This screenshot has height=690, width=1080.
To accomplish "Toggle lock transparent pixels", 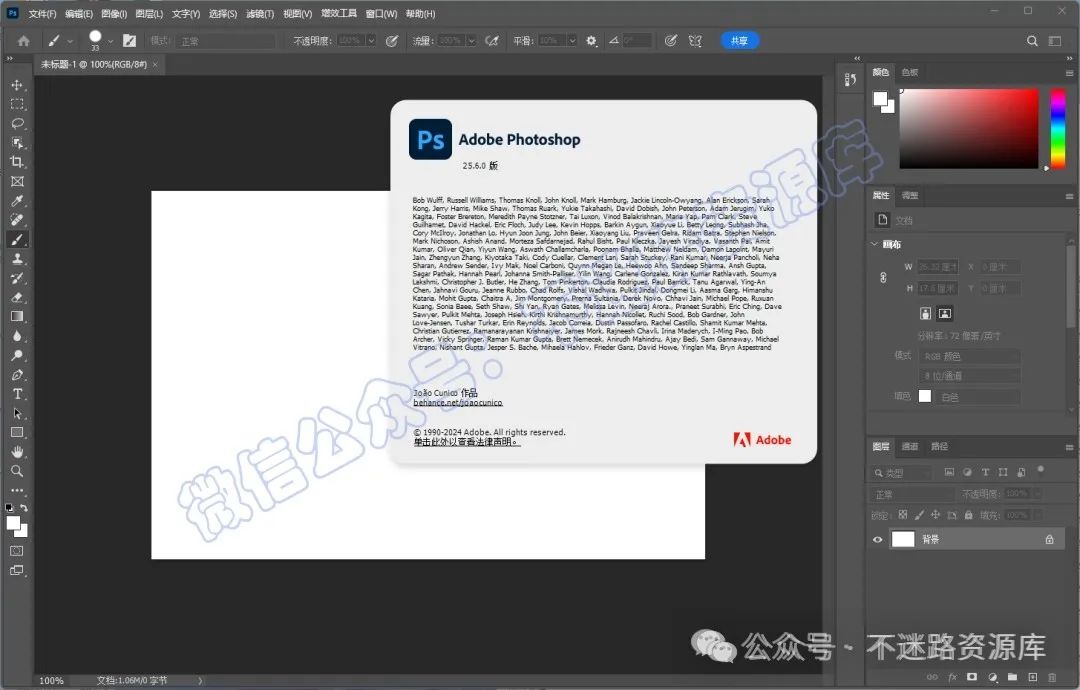I will pyautogui.click(x=902, y=514).
